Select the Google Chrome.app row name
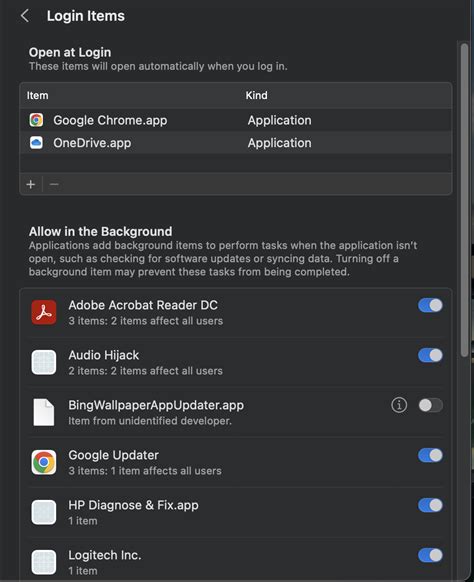Screen dimensions: 474x582 (x=110, y=120)
